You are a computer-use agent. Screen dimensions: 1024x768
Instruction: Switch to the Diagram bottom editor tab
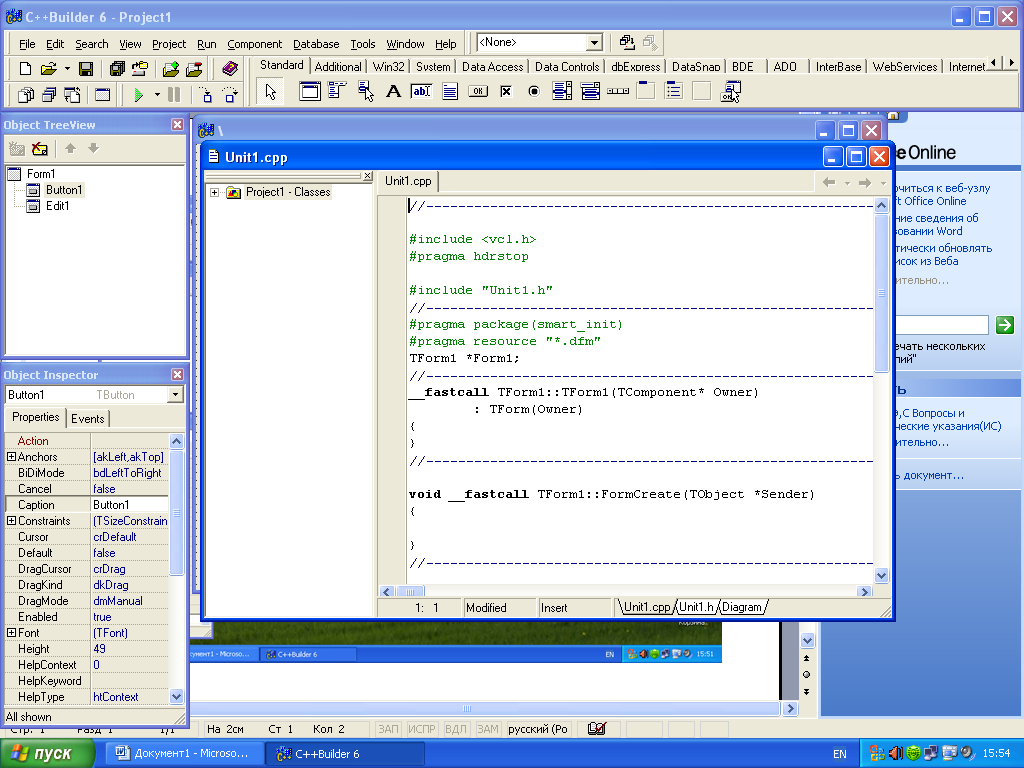(742, 607)
